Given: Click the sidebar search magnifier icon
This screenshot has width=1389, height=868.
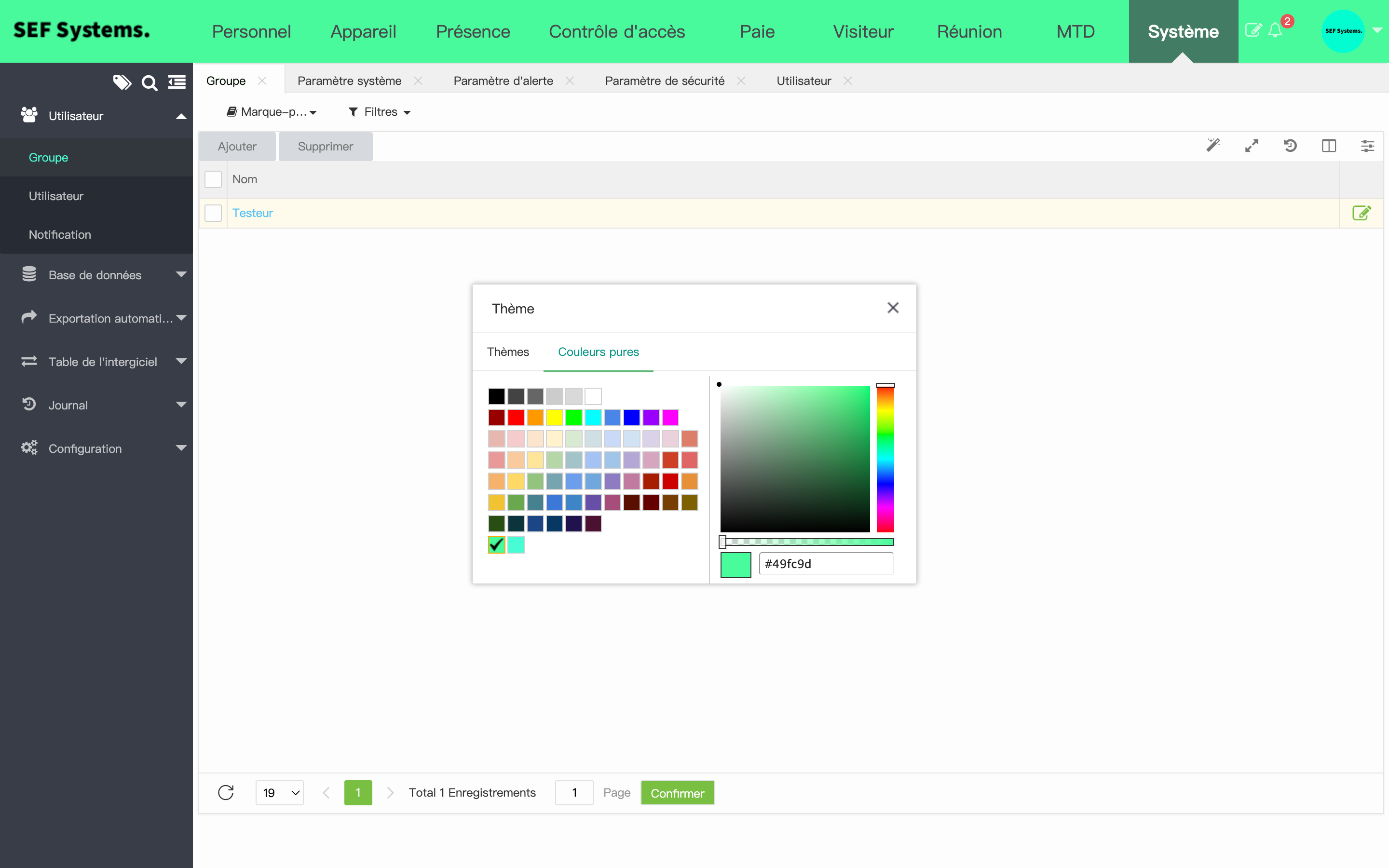Looking at the screenshot, I should click(x=149, y=83).
